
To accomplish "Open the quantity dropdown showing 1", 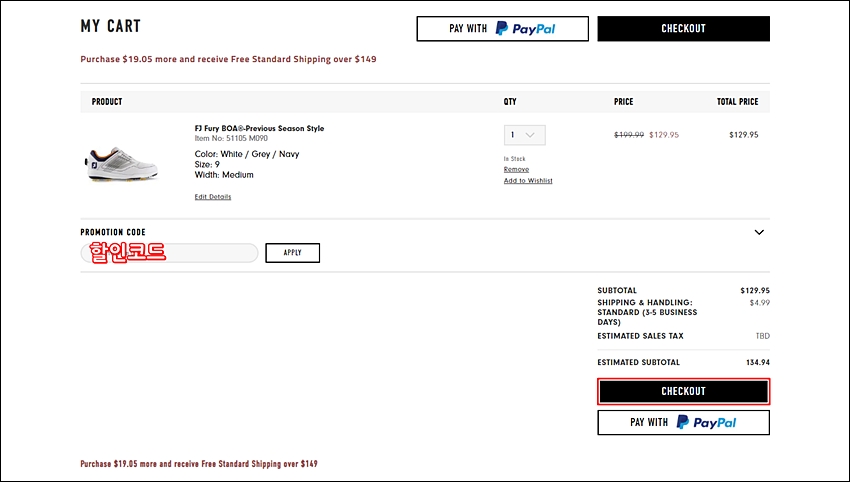I will 525,135.
